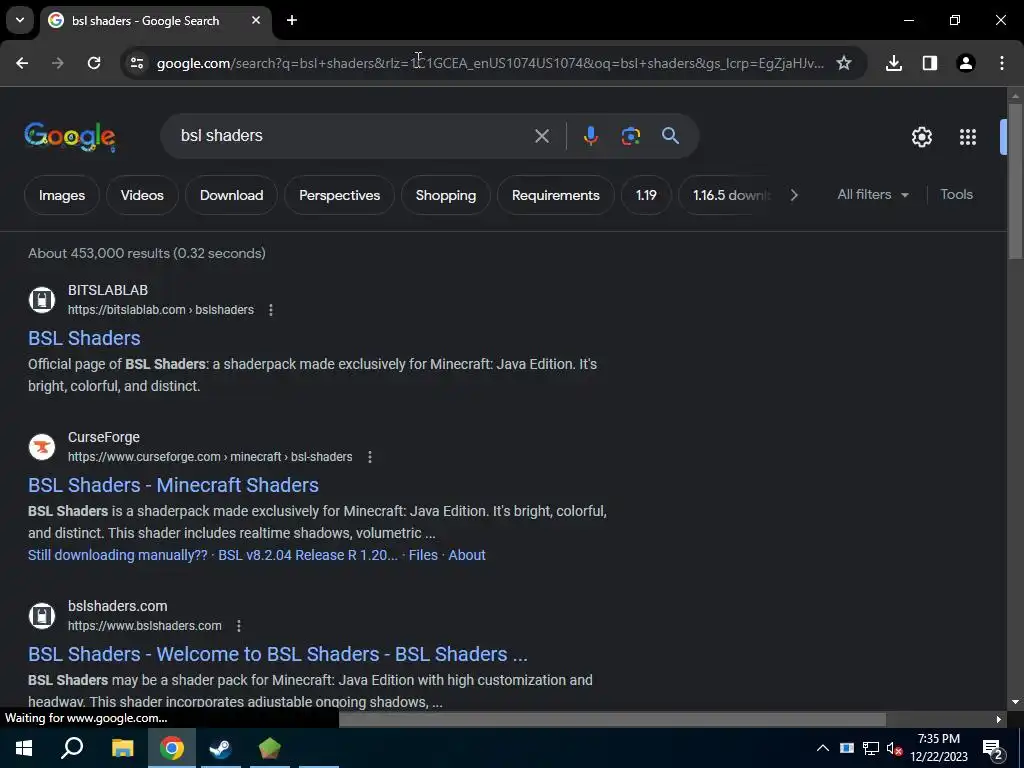Open the taskbar clock and date
The width and height of the screenshot is (1024, 768).
click(939, 748)
